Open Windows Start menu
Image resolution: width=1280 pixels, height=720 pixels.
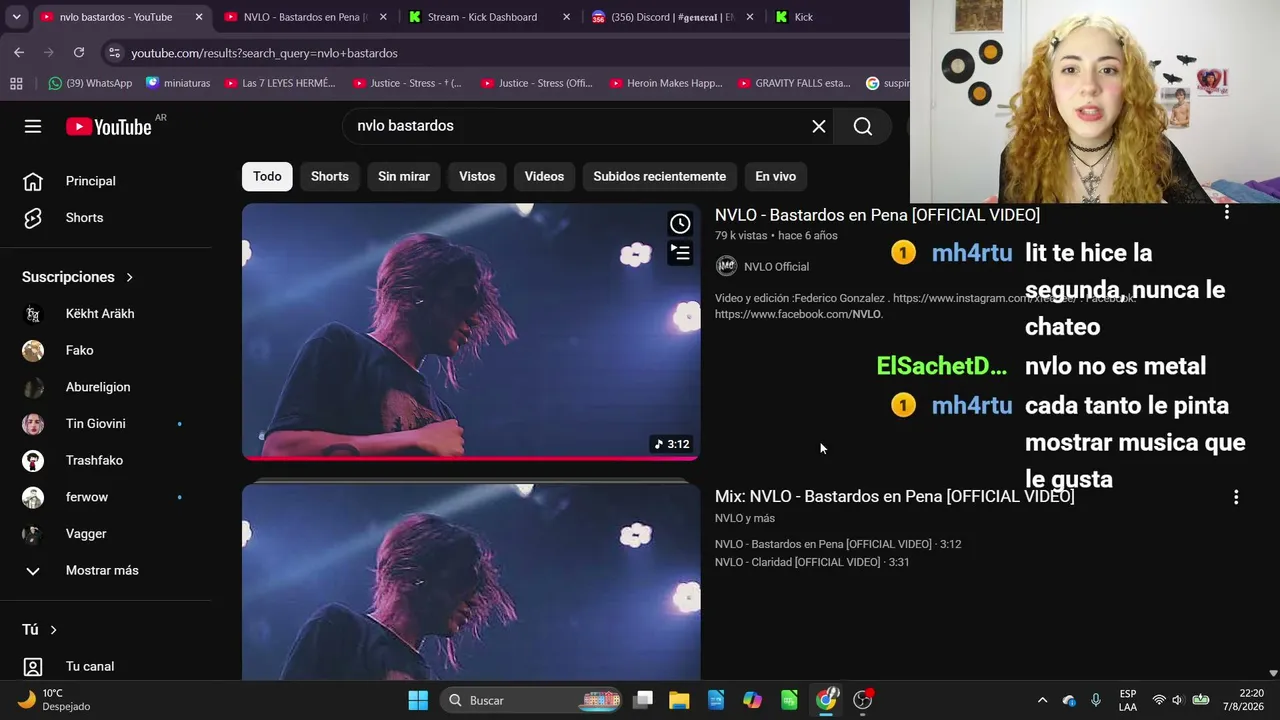418,700
